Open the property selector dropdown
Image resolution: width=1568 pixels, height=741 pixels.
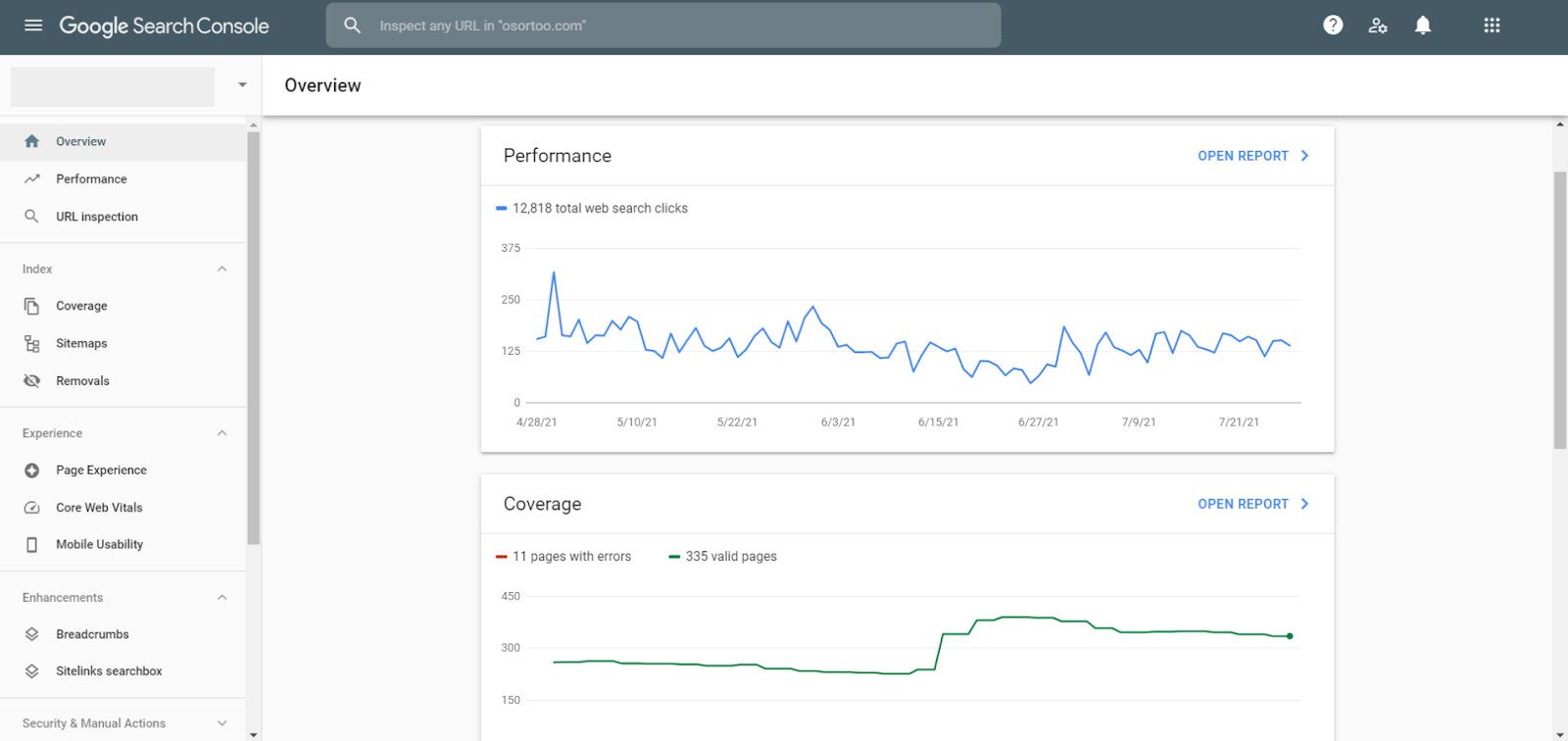[242, 85]
